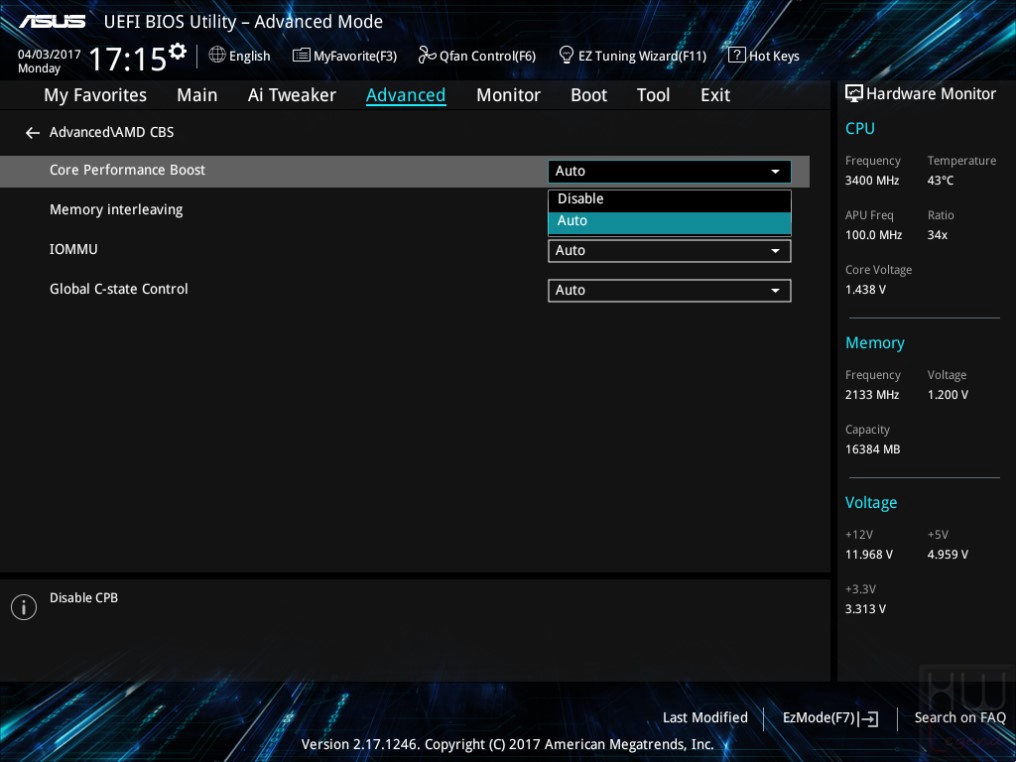
Task: Click the Disable CPB help text
Action: click(84, 598)
